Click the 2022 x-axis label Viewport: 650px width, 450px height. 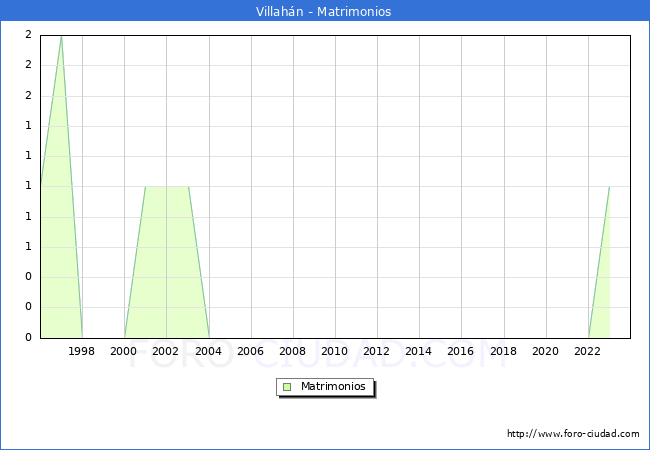(587, 351)
